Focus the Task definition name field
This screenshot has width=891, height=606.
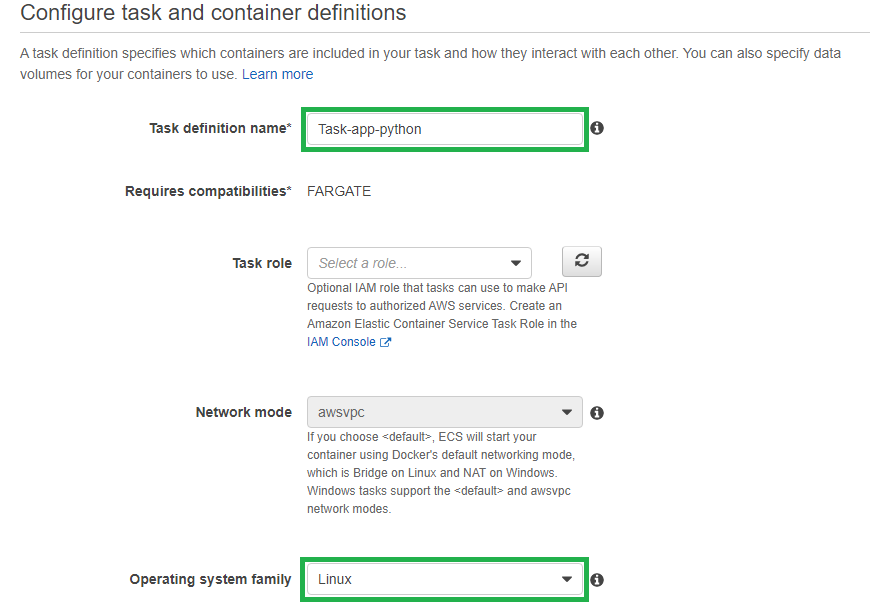click(444, 129)
